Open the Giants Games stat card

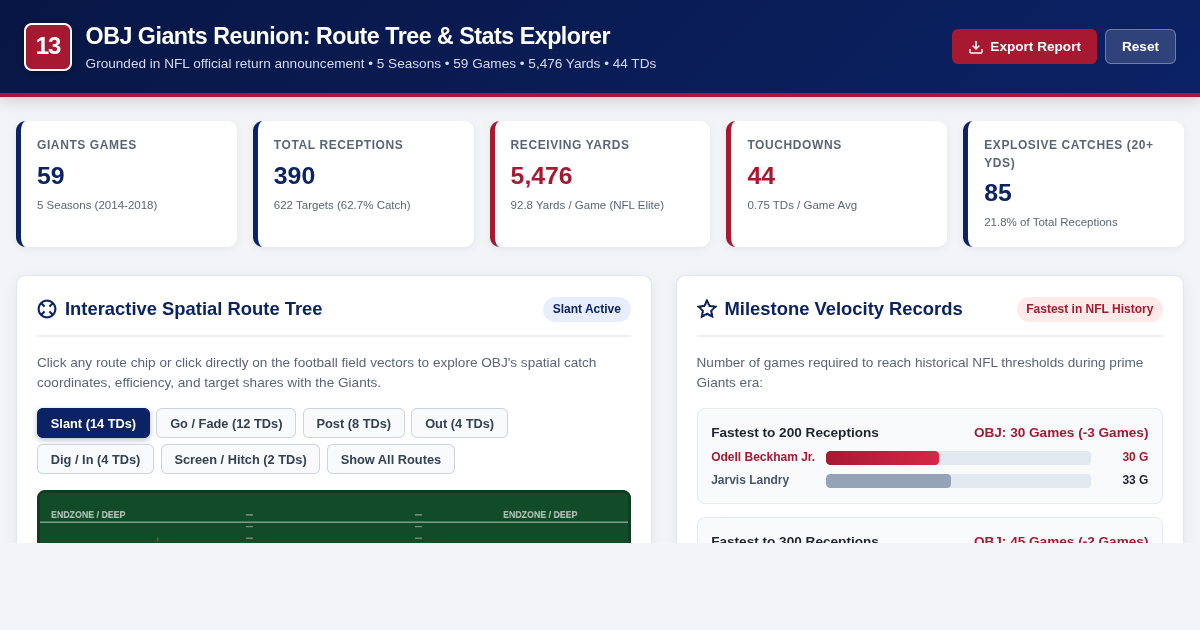click(x=127, y=184)
